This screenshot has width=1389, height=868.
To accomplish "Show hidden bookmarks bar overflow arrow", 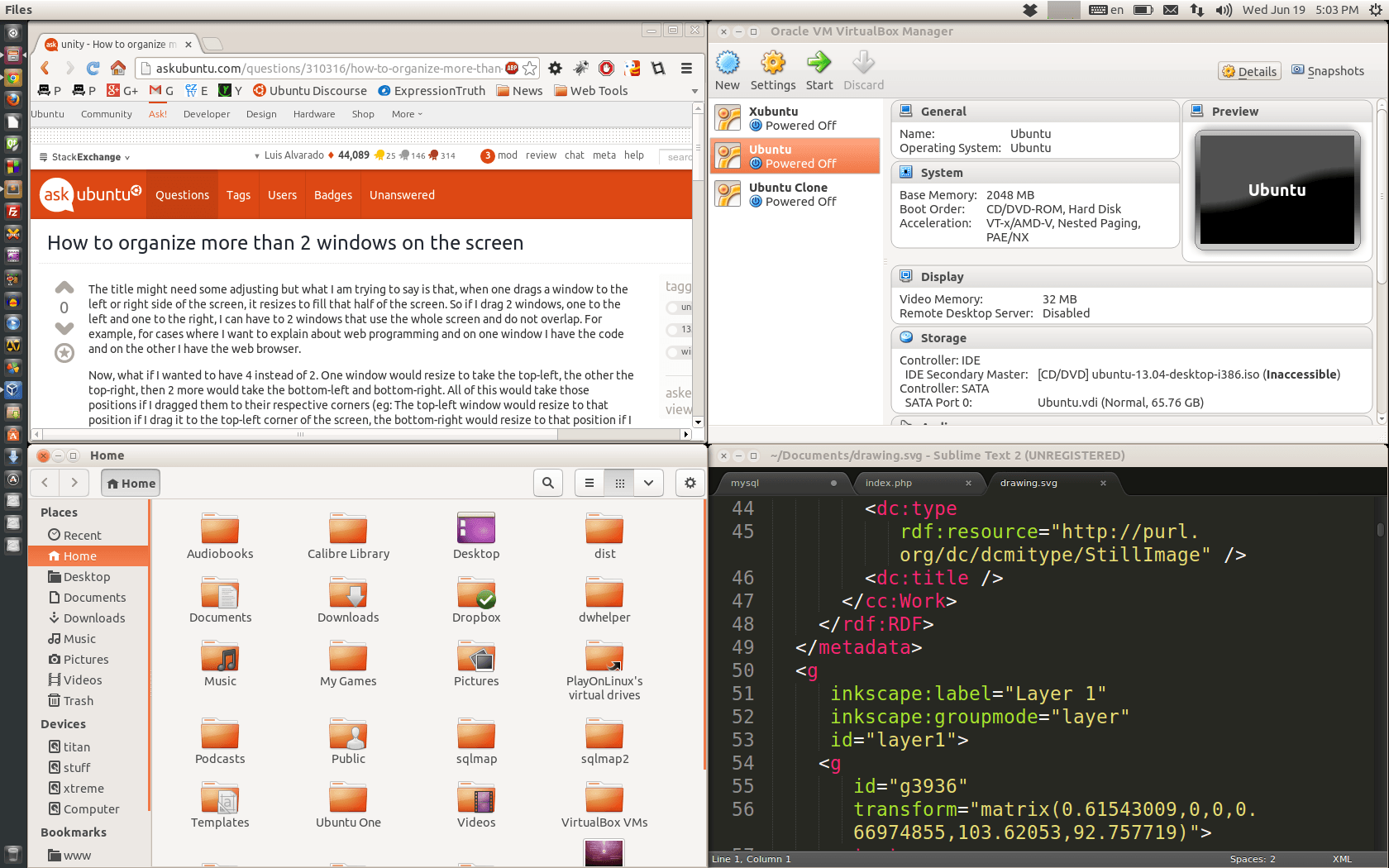I will (694, 91).
